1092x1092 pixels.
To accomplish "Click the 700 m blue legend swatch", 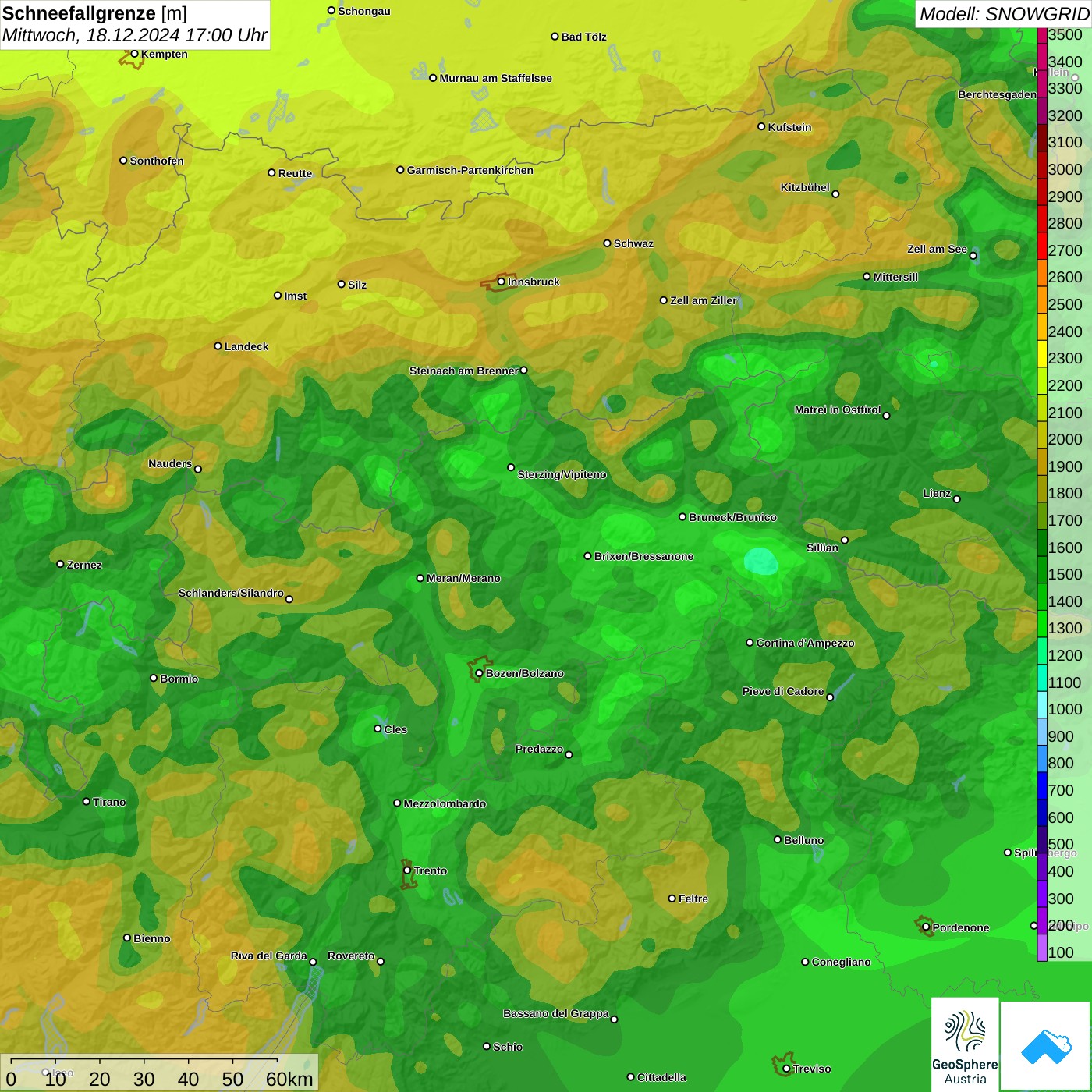I will [1042, 785].
